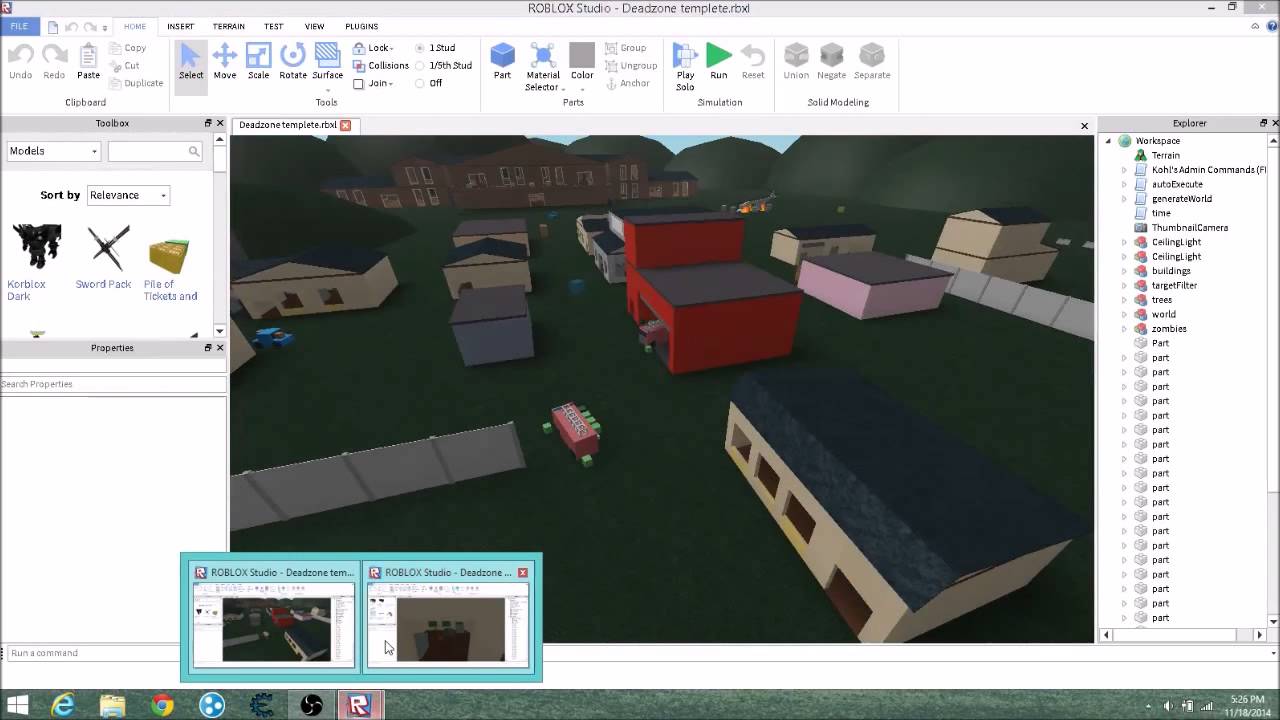
Task: Open the Material Selector
Action: (543, 67)
